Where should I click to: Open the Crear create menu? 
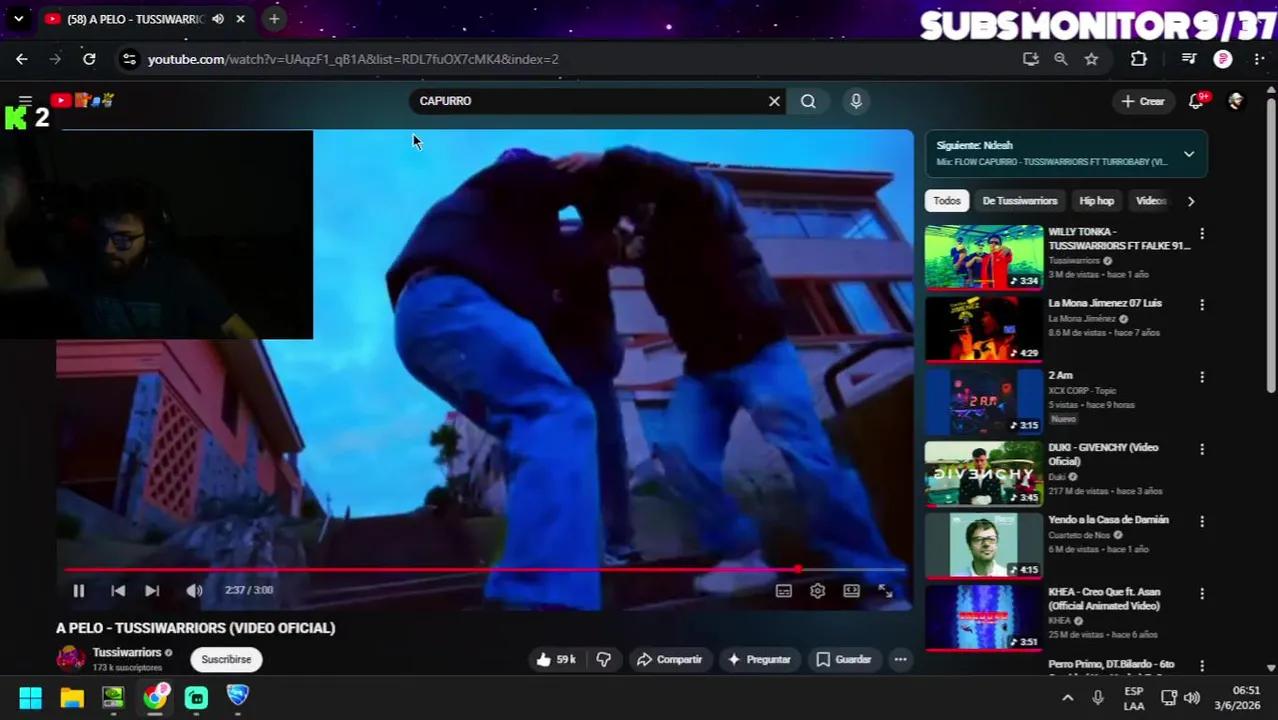point(1142,101)
